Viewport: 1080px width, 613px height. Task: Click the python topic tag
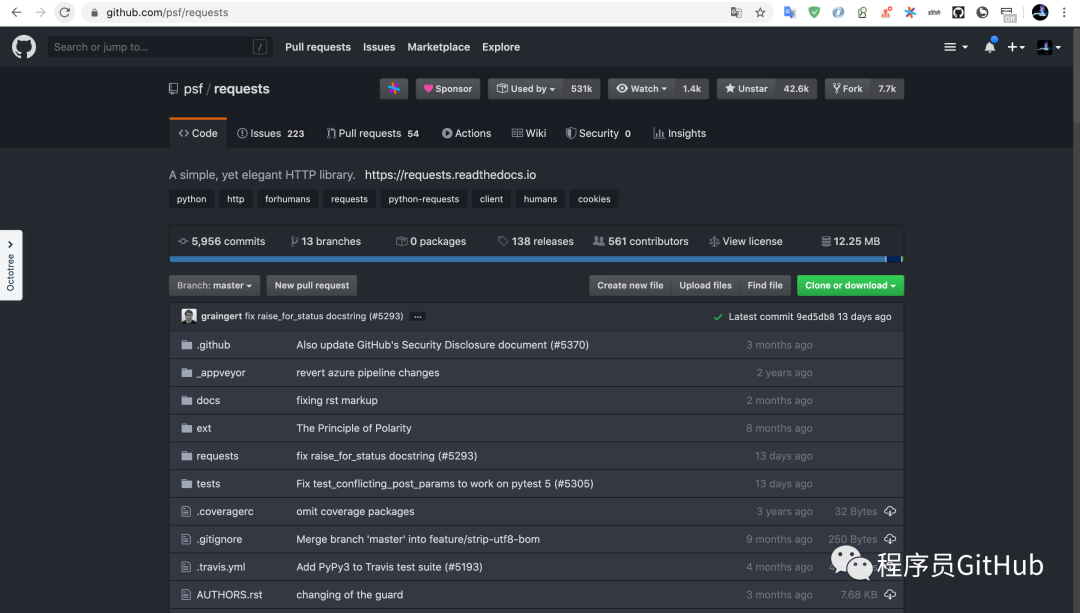(x=191, y=199)
